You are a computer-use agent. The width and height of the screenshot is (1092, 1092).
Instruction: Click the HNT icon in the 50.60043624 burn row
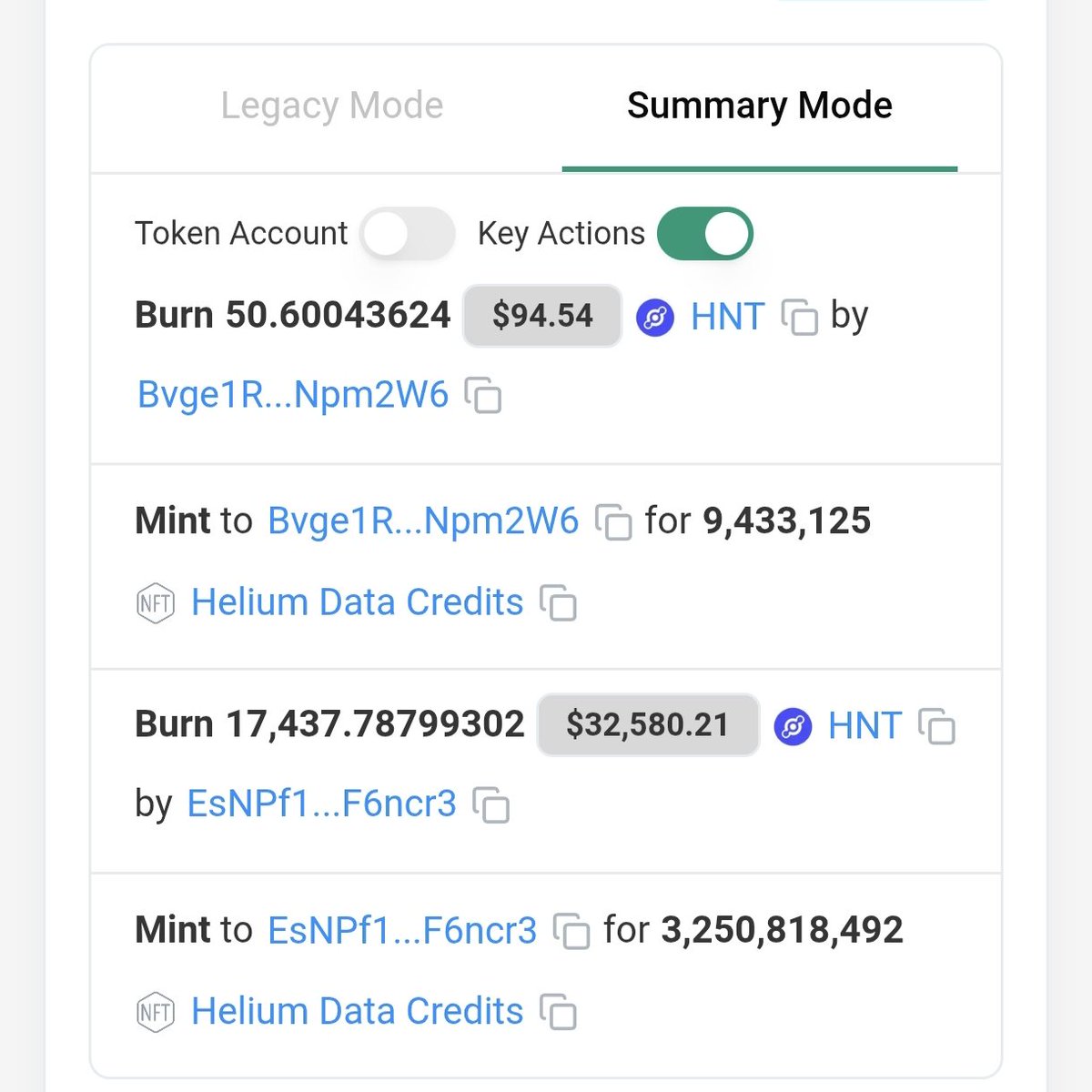pyautogui.click(x=655, y=318)
